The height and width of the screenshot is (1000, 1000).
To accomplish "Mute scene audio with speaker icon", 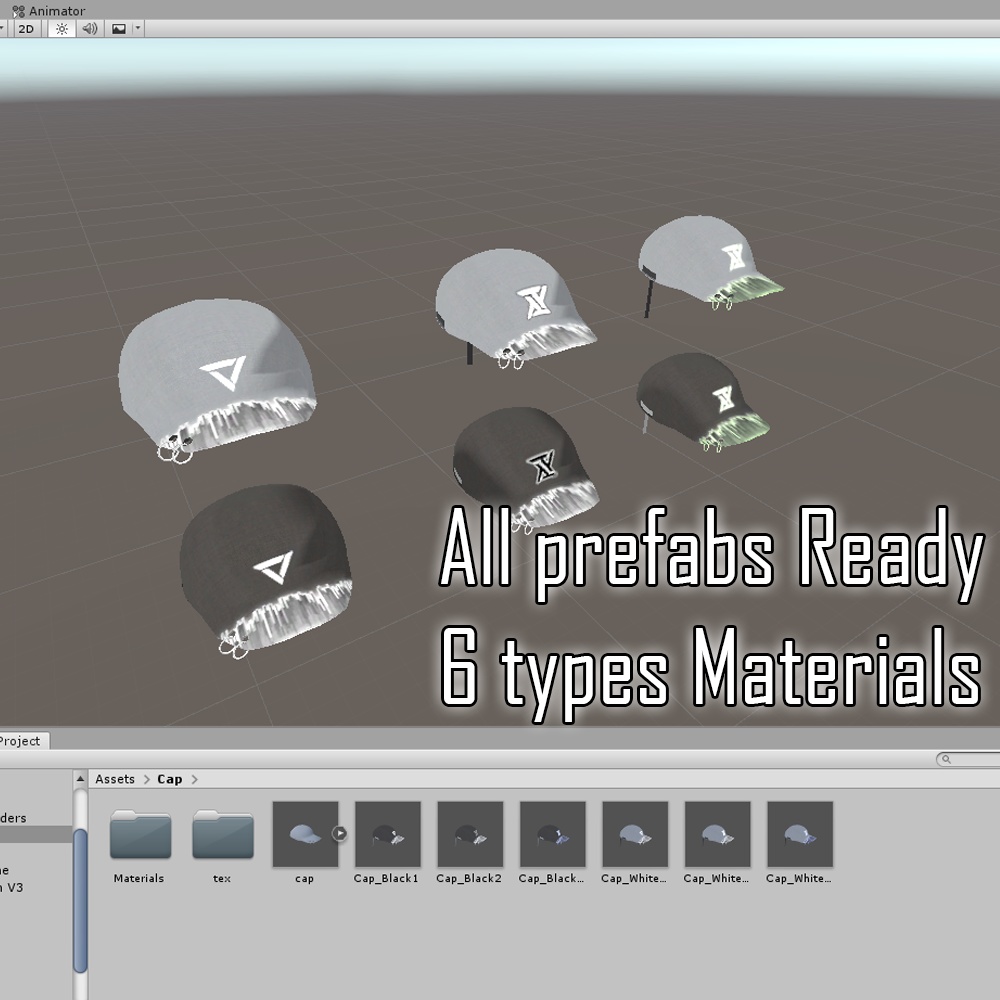I will click(90, 29).
